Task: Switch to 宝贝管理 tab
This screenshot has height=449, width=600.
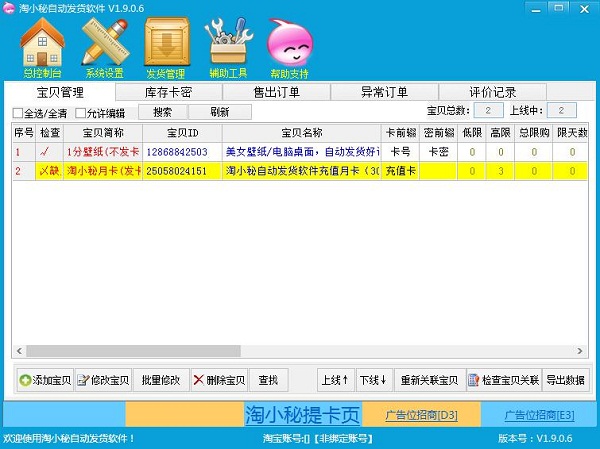Action: pos(60,92)
